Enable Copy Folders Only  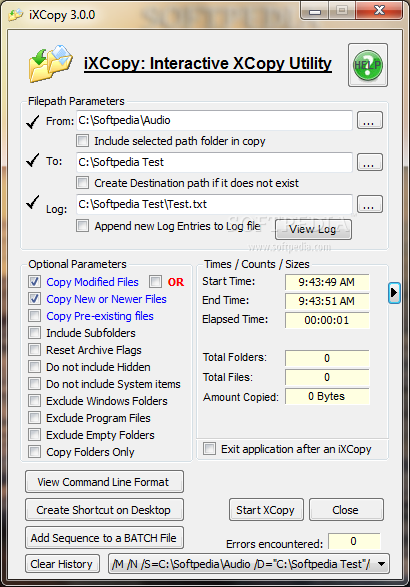click(34, 452)
